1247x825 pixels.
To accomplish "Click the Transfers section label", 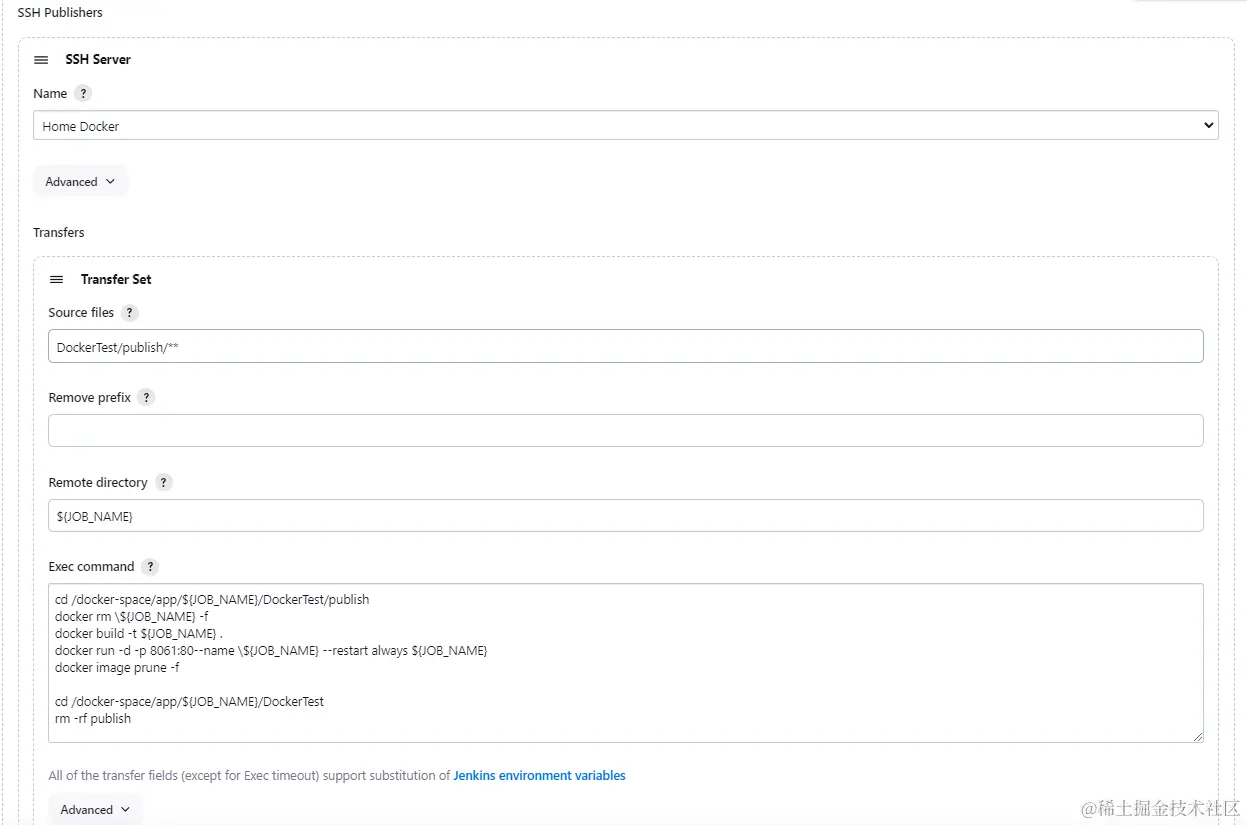I will coord(59,232).
